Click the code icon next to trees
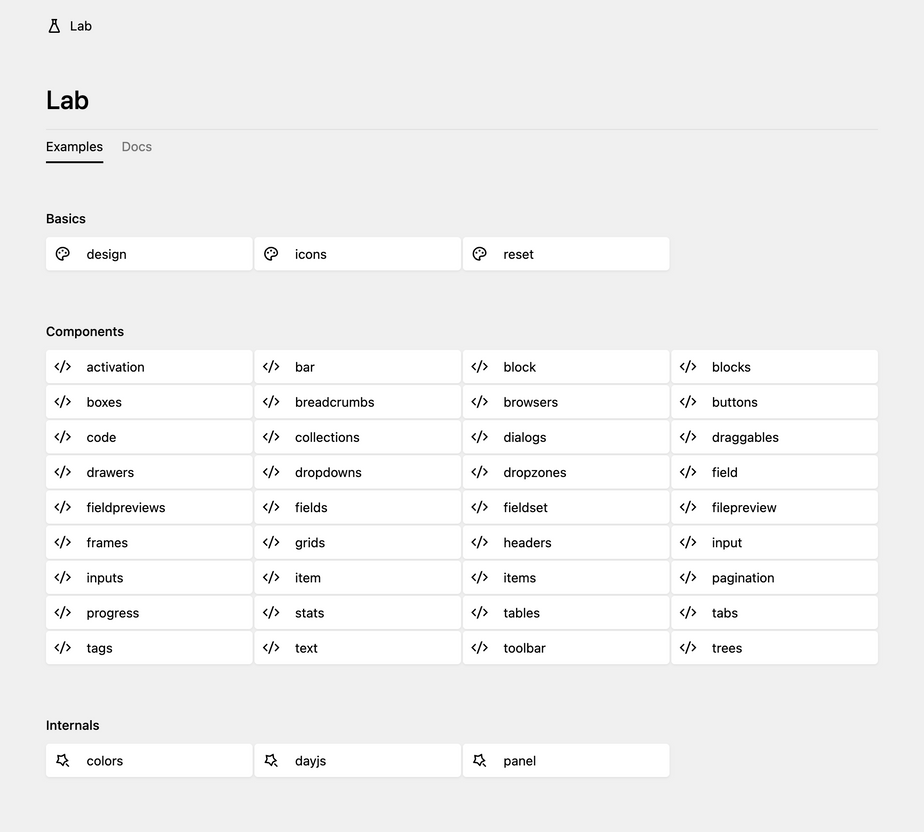 click(x=688, y=648)
